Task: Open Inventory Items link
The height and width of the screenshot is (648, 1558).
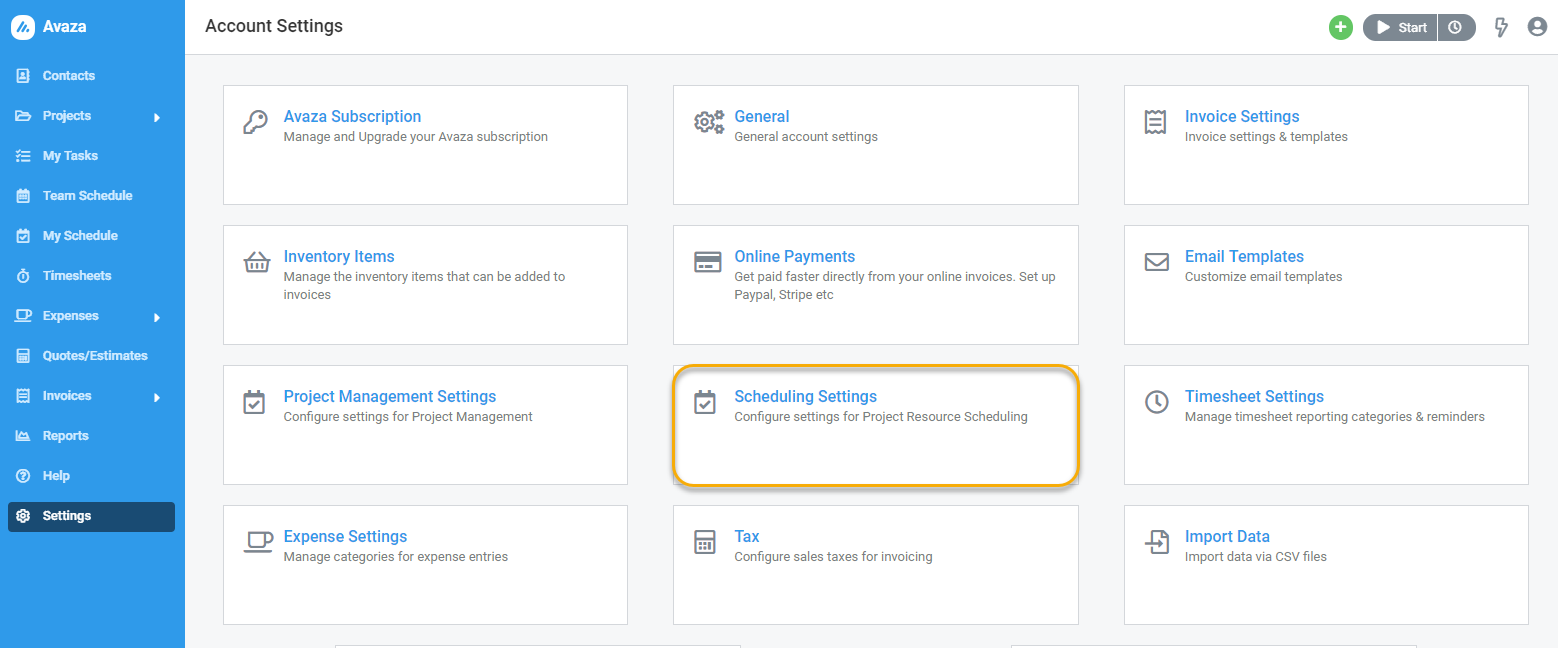Action: [339, 256]
